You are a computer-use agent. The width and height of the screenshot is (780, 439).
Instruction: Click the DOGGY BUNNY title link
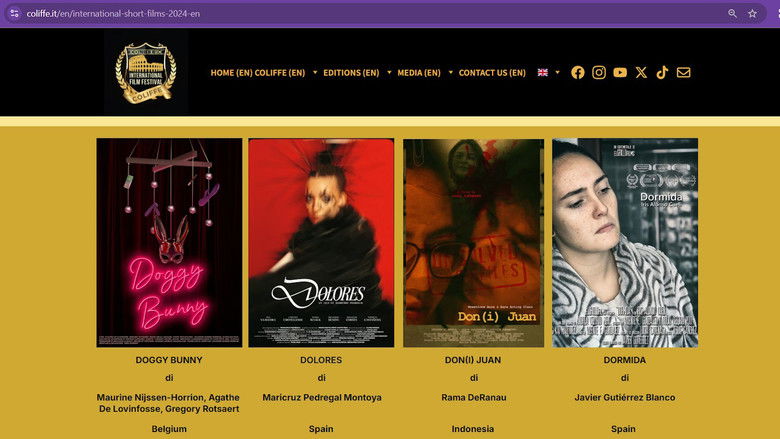click(169, 360)
